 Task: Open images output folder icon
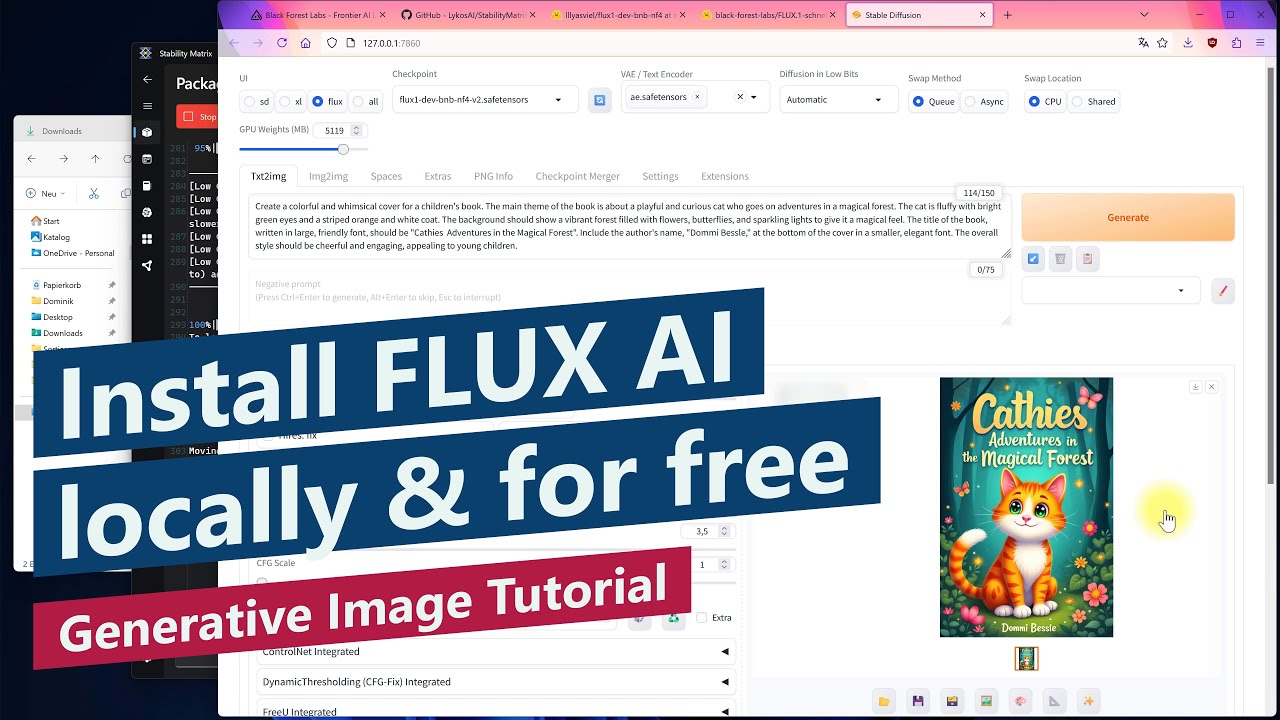[884, 701]
